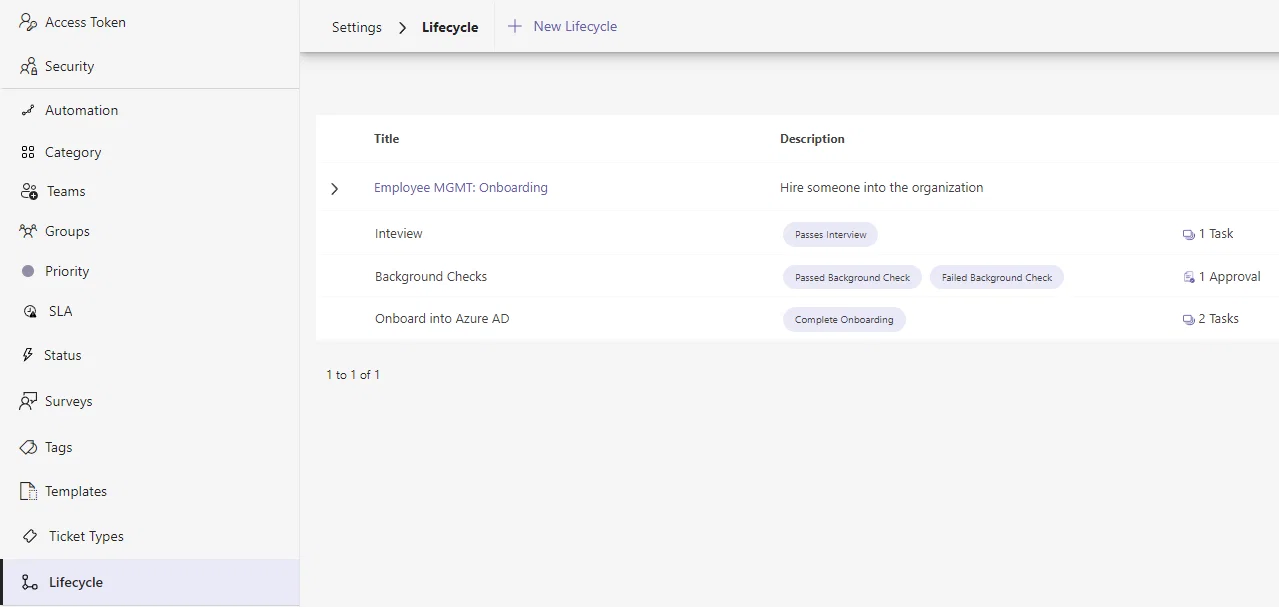Click the approval icon for Background Checks
The image size is (1279, 607).
tap(1188, 277)
